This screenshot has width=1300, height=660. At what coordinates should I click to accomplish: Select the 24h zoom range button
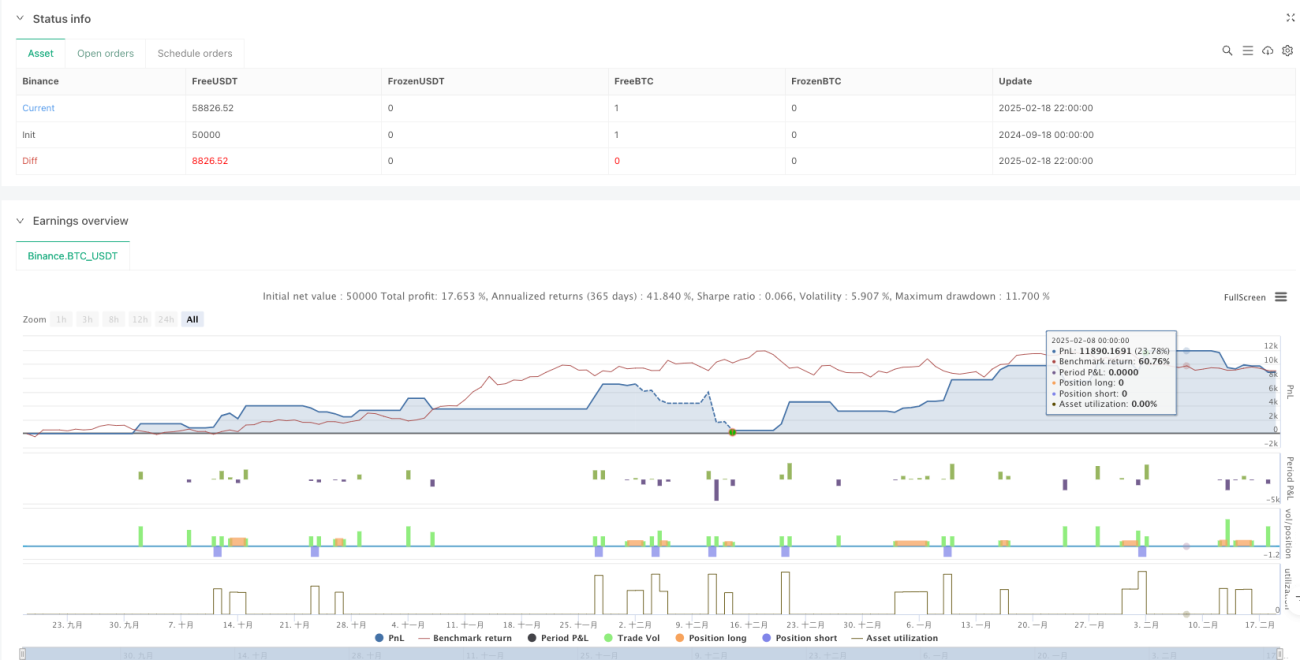(167, 319)
